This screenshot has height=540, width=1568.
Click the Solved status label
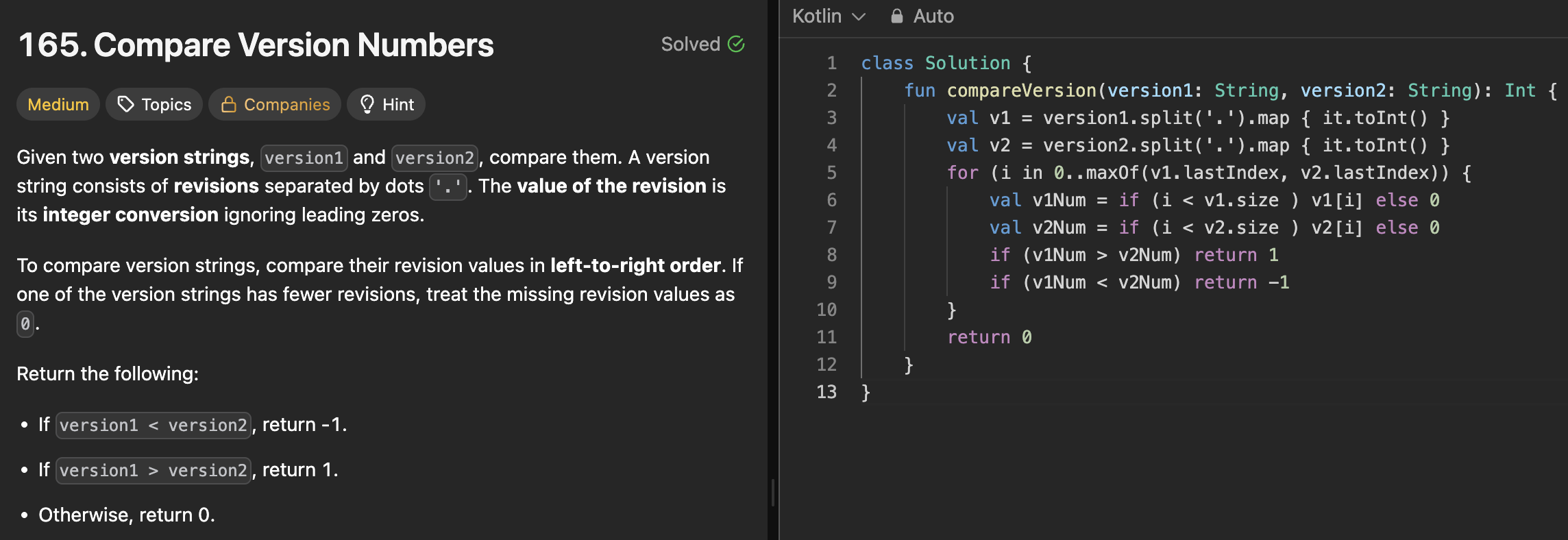(x=690, y=45)
